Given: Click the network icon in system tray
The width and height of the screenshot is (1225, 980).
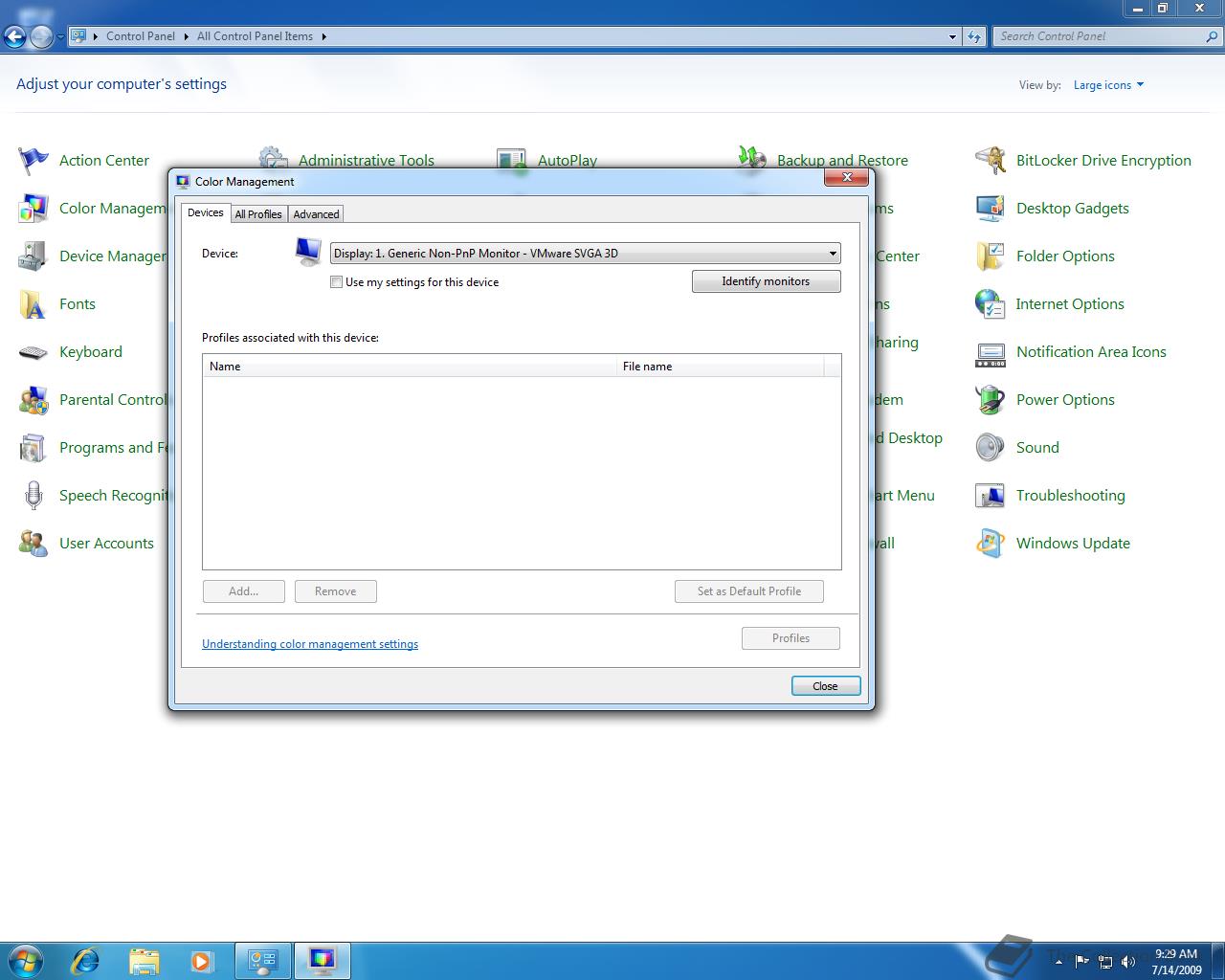Looking at the screenshot, I should tap(1104, 961).
